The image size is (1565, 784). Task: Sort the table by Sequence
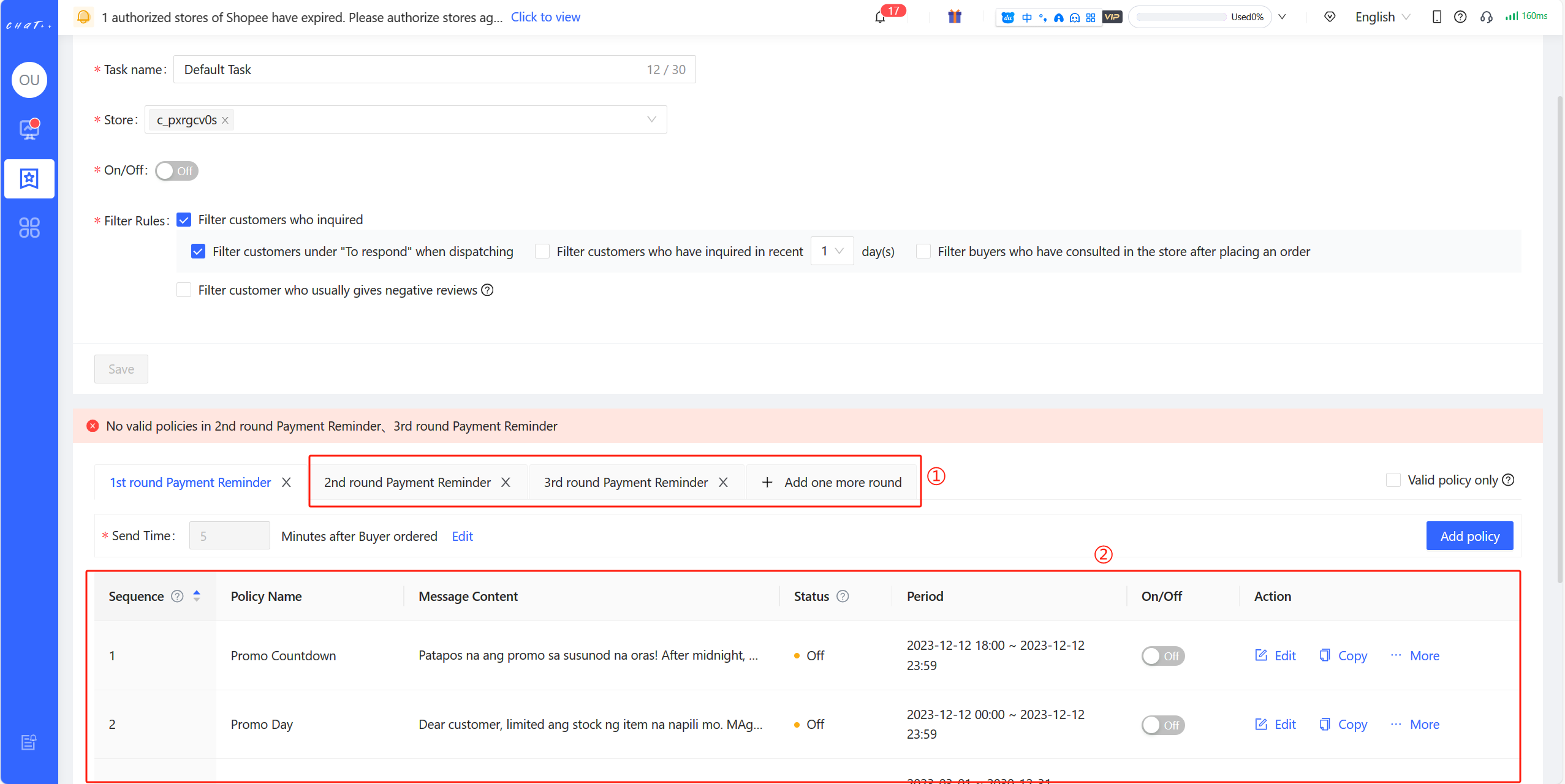(197, 596)
